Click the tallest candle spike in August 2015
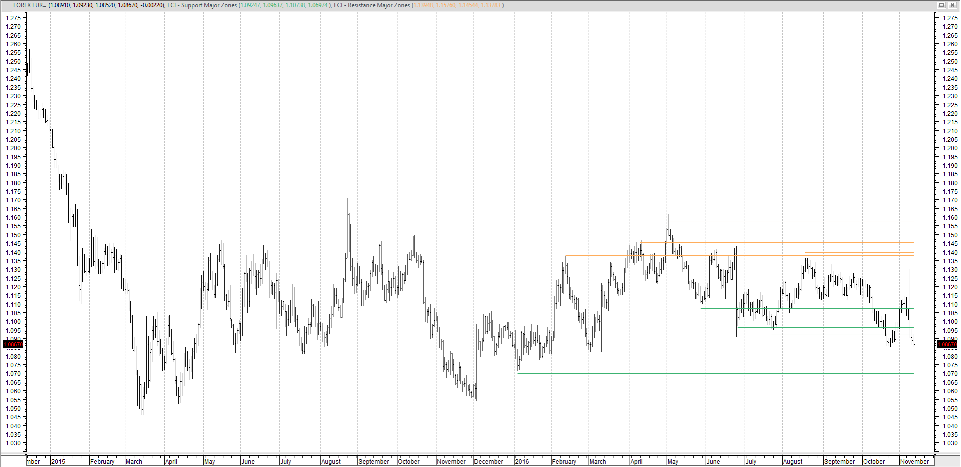Viewport: 961px width, 467px height. pos(348,205)
